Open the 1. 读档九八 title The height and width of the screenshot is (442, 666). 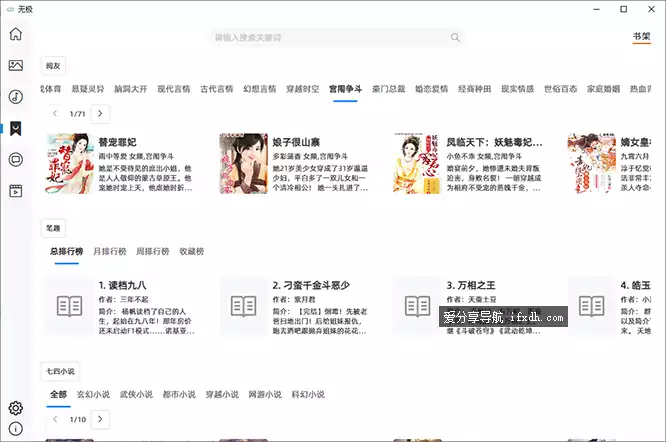122,285
